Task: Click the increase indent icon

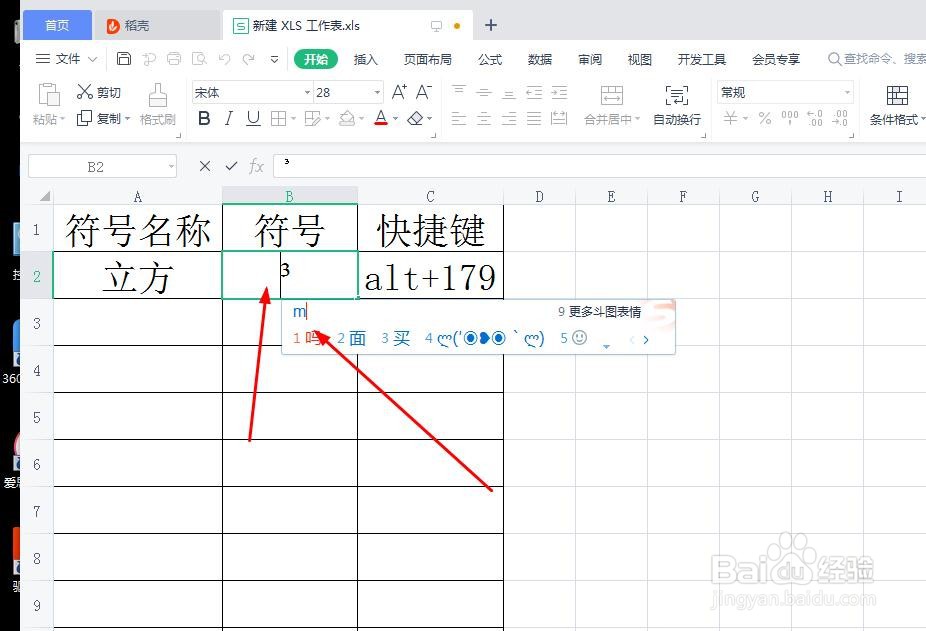Action: click(x=559, y=92)
